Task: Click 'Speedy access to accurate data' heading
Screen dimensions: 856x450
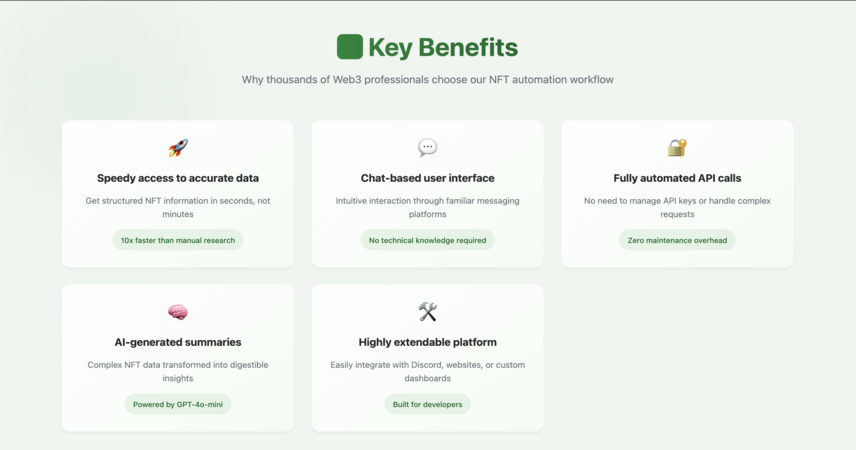Action: 178,178
